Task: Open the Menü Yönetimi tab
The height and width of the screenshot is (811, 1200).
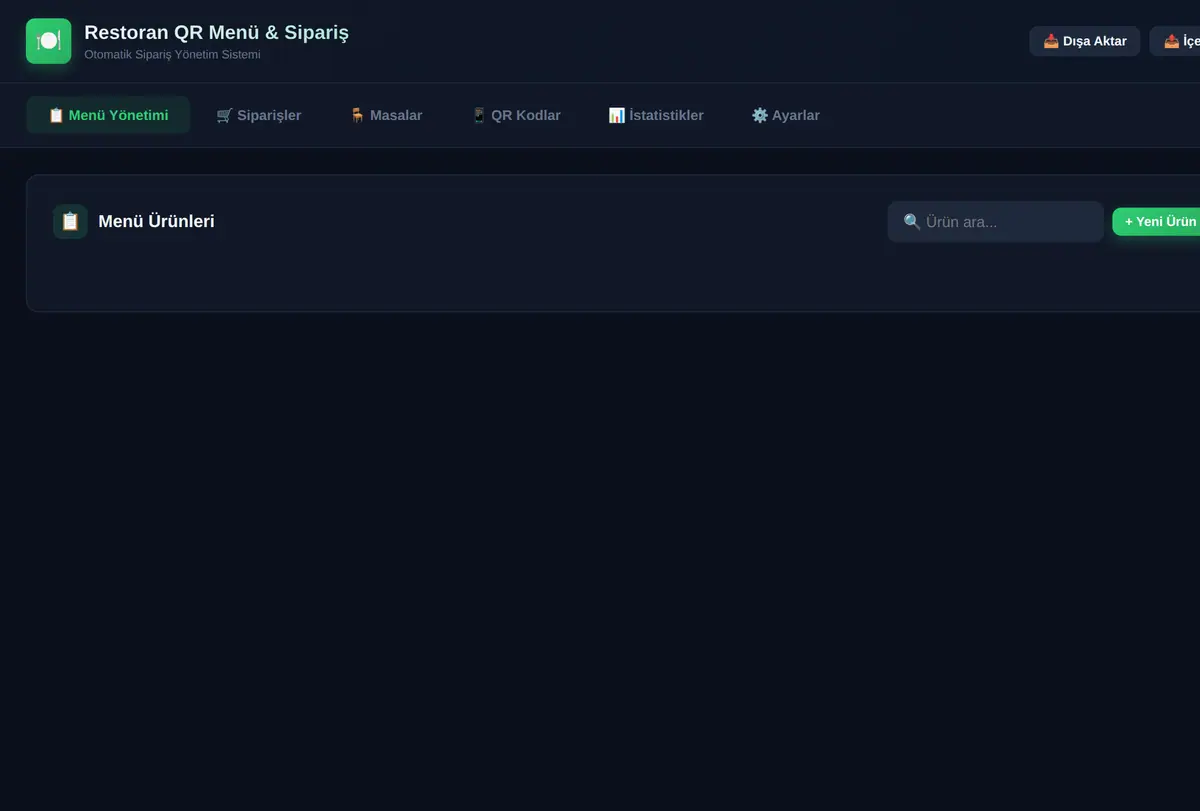Action: [108, 115]
